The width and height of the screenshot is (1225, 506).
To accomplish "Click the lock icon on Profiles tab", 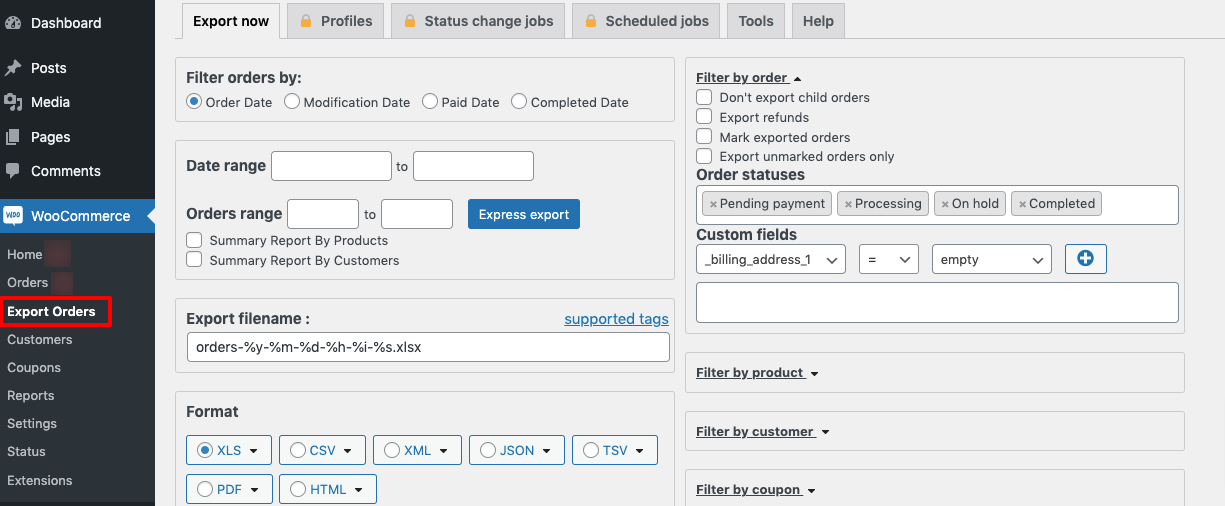I will click(307, 21).
